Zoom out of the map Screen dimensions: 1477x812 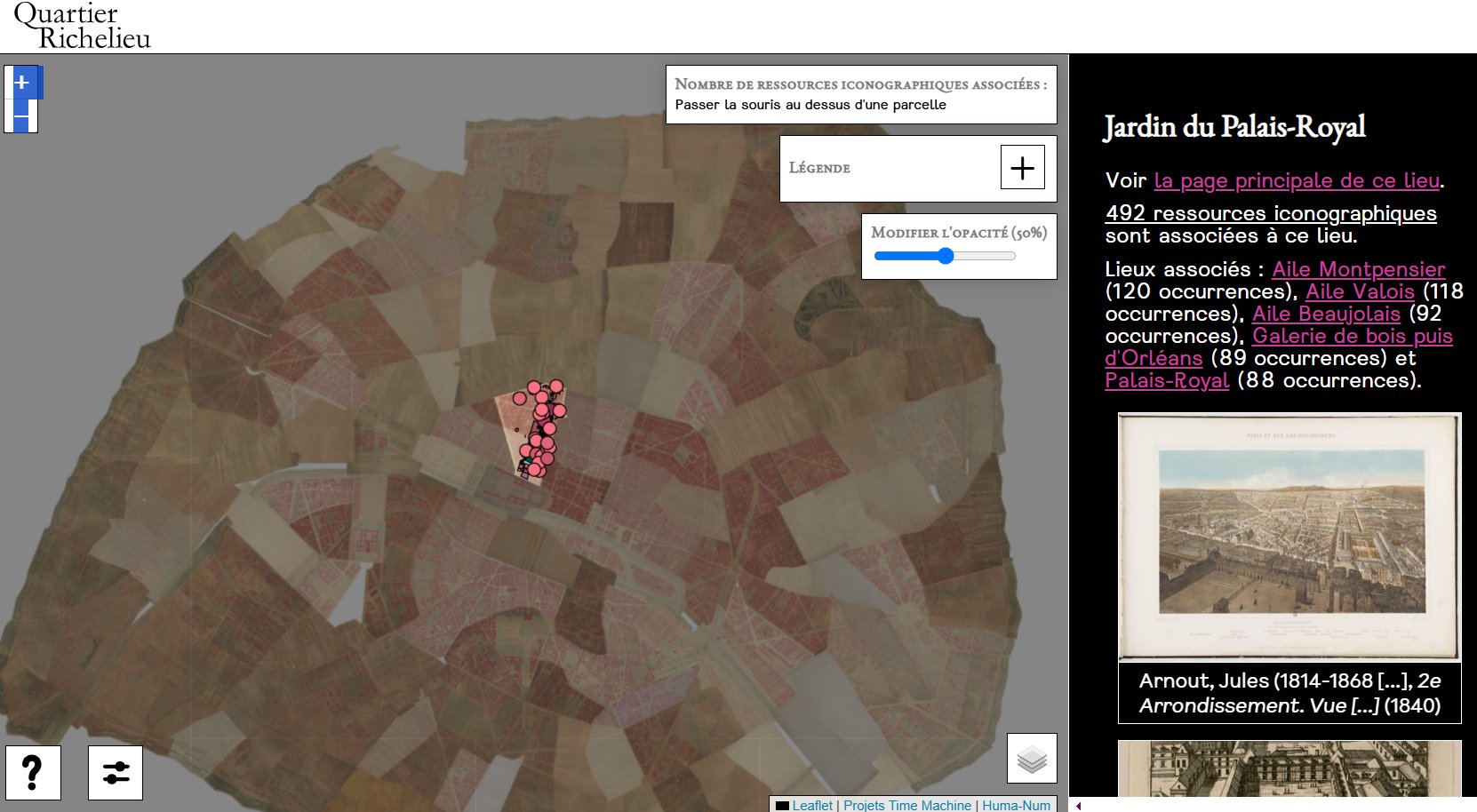(x=21, y=115)
